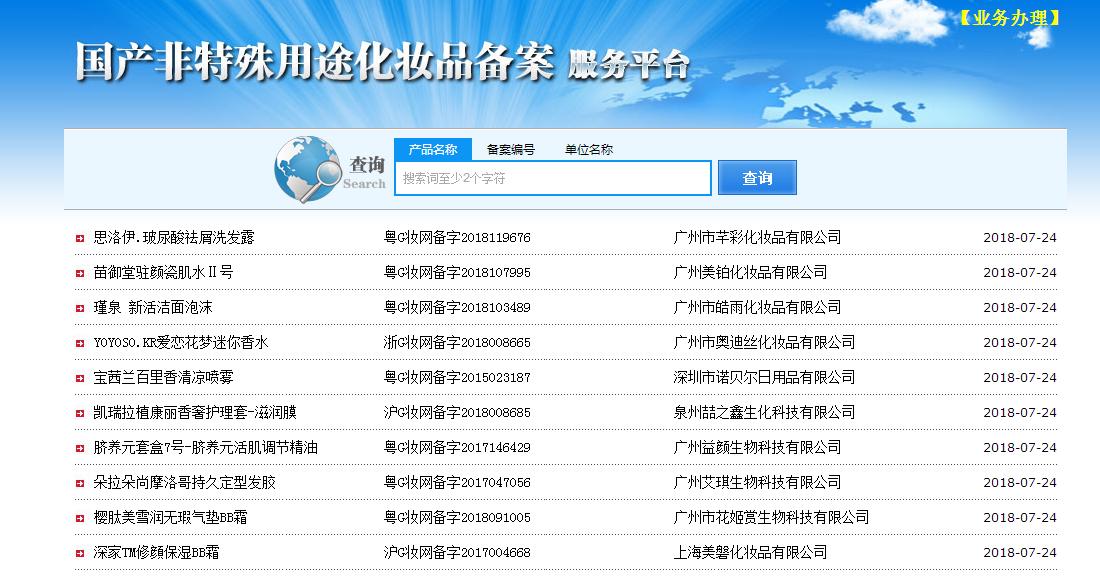
Task: Click the 国产非特殊用途化妆品备案 banner title
Action: 314,62
